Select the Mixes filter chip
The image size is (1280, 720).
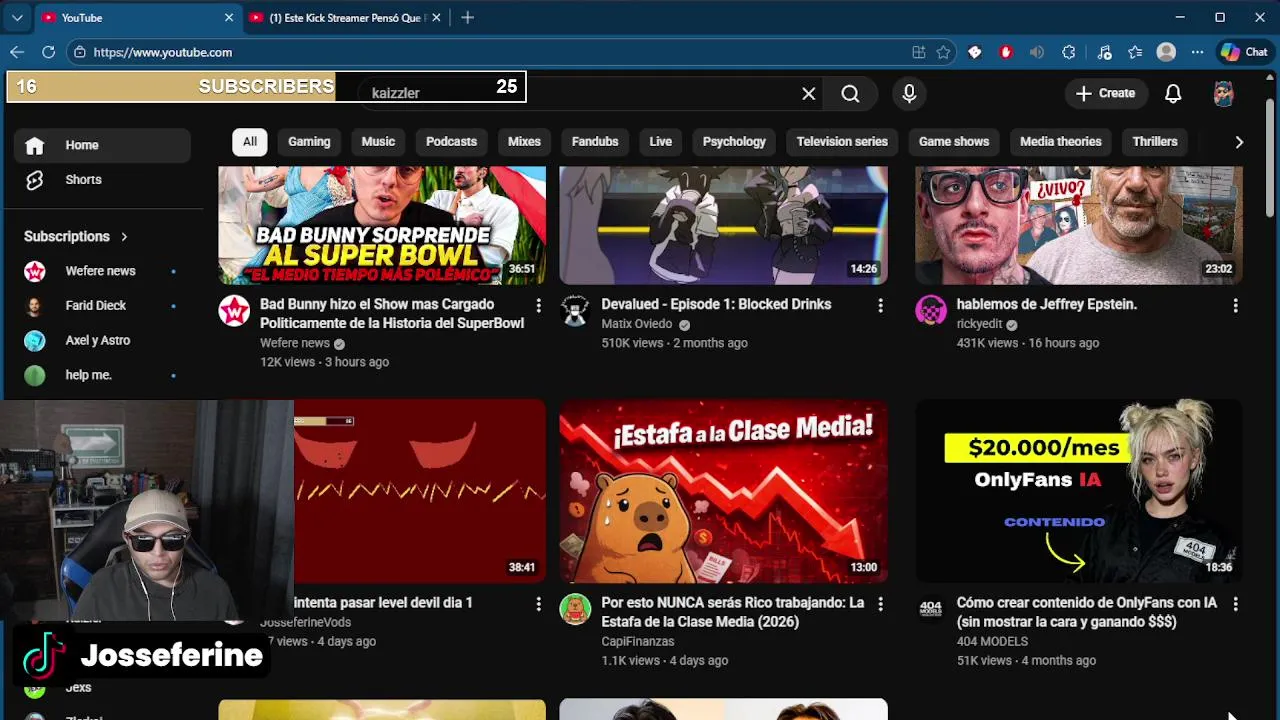524,141
